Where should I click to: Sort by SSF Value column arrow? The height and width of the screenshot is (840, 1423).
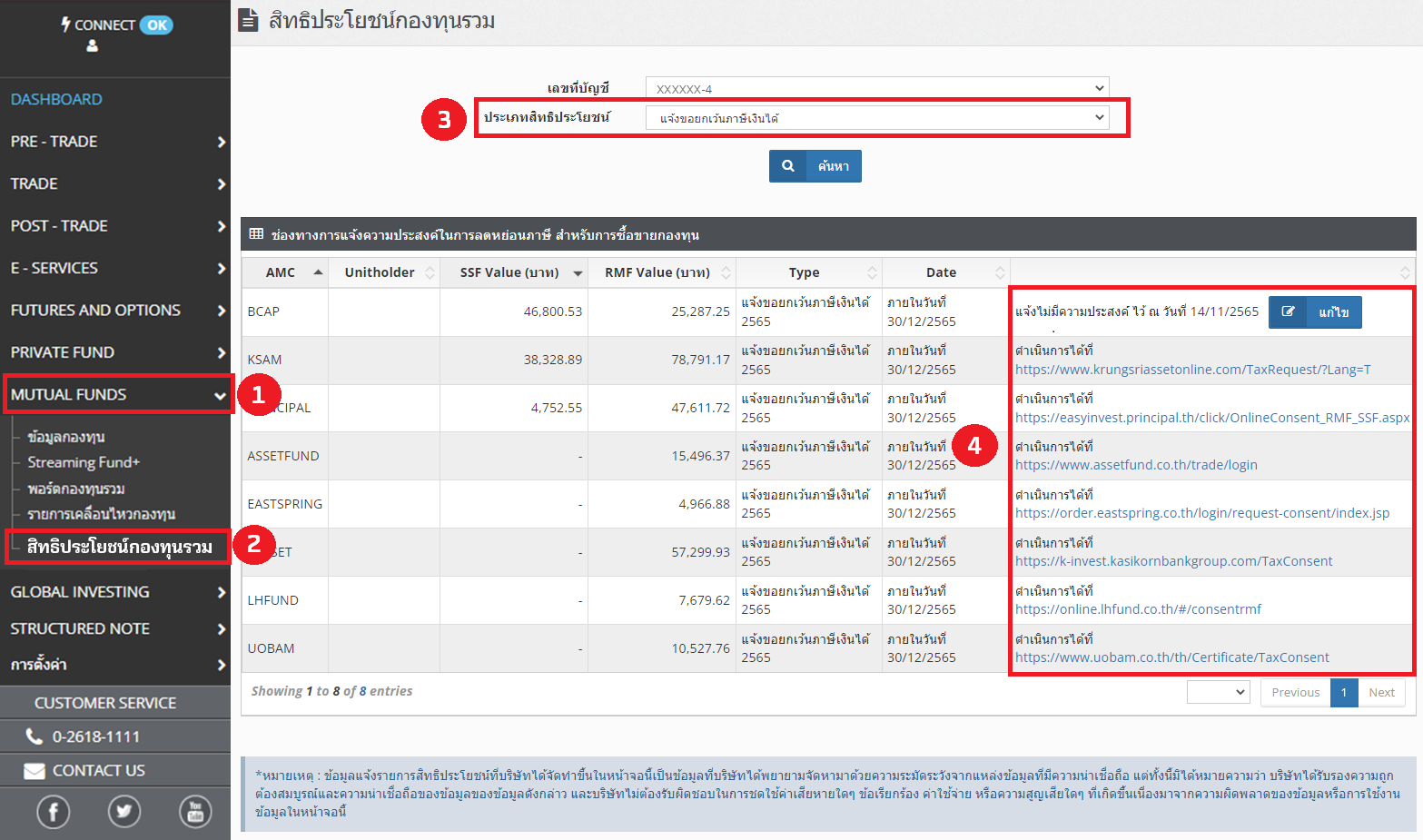coord(578,273)
